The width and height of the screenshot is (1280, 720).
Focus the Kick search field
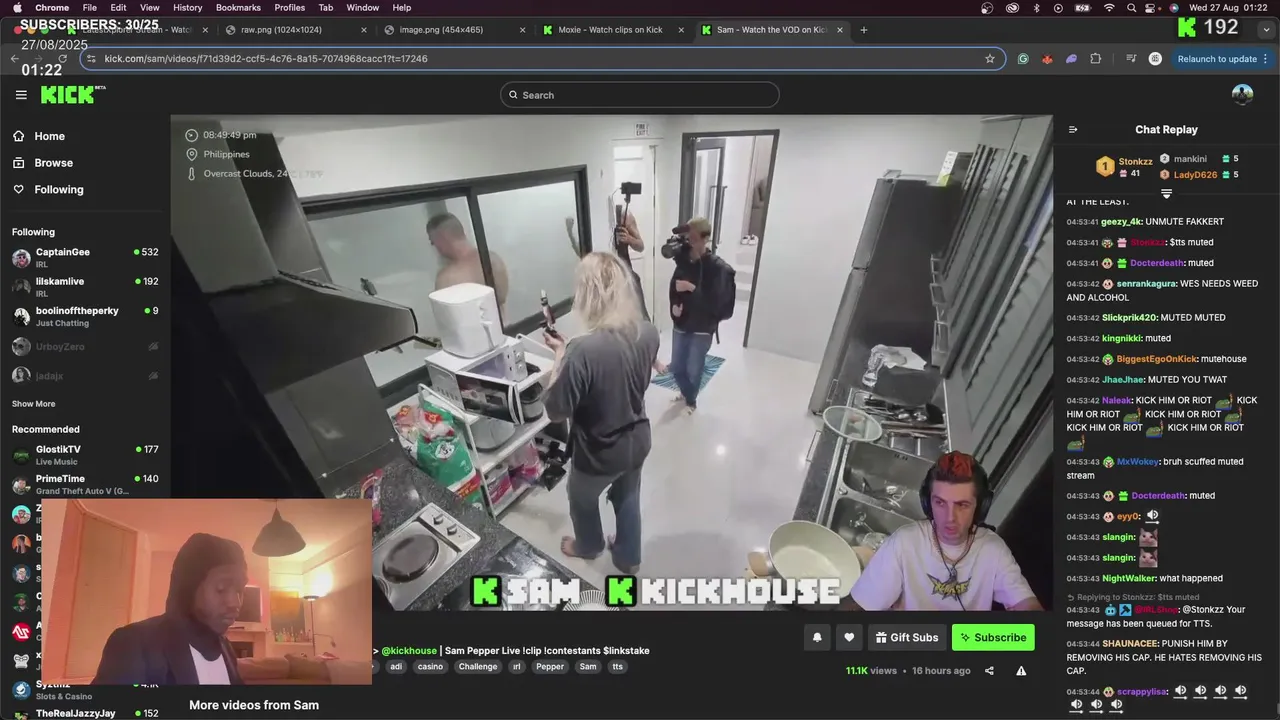point(640,95)
